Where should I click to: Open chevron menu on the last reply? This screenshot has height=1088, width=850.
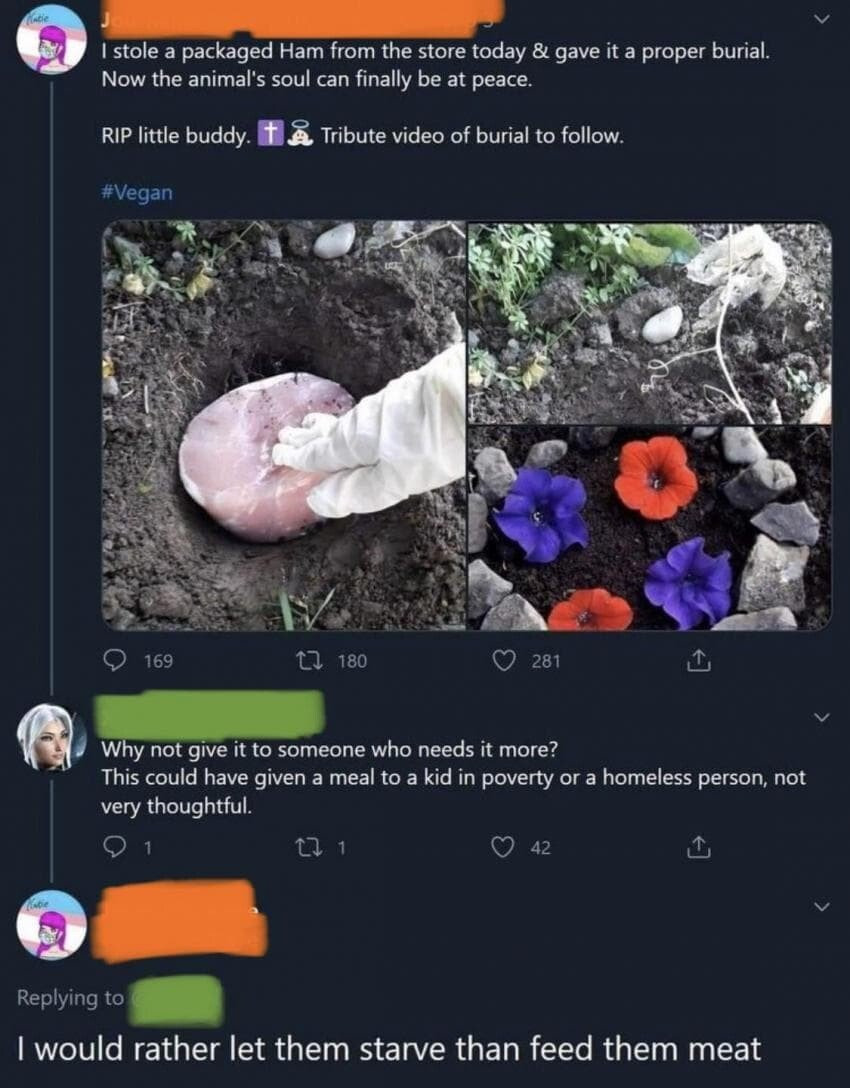coord(821,906)
